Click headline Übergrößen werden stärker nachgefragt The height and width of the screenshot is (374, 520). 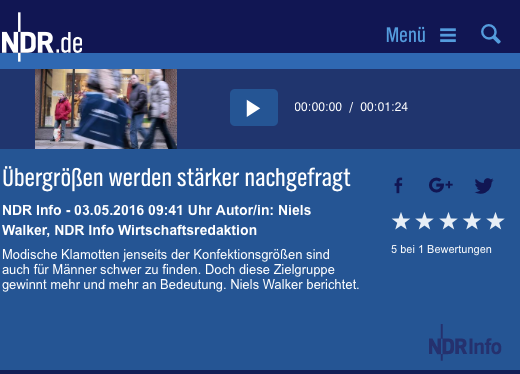[176, 178]
